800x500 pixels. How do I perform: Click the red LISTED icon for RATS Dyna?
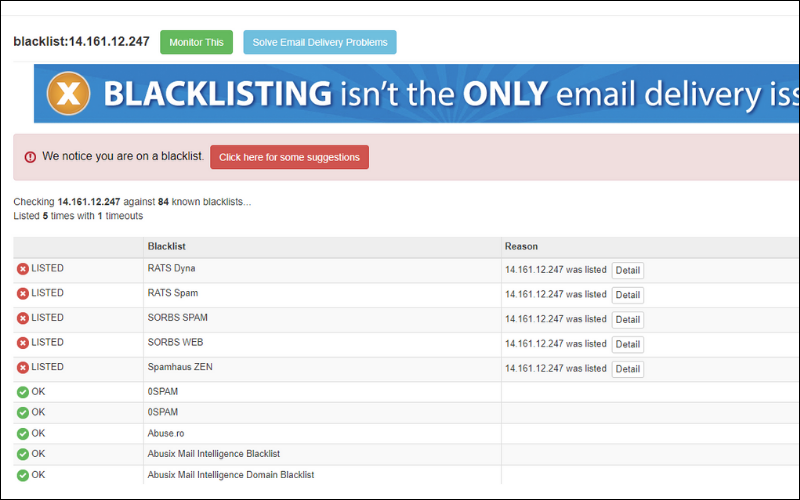[22, 269]
